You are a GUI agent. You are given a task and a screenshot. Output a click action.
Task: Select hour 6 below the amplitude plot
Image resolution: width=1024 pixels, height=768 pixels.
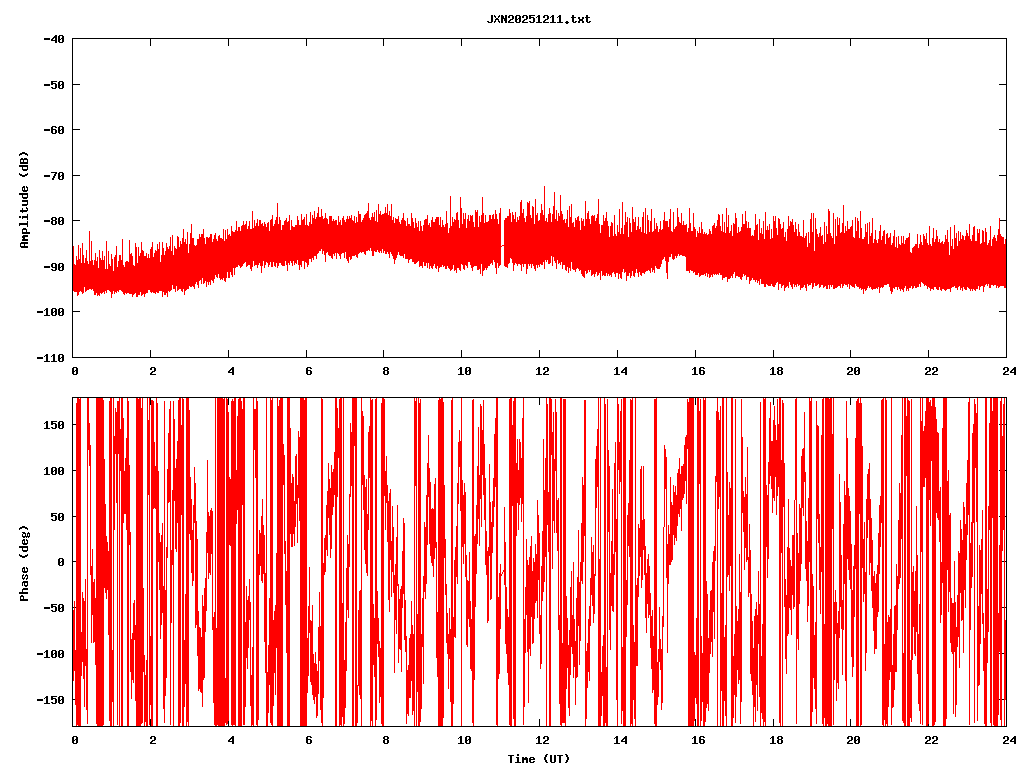pos(308,370)
